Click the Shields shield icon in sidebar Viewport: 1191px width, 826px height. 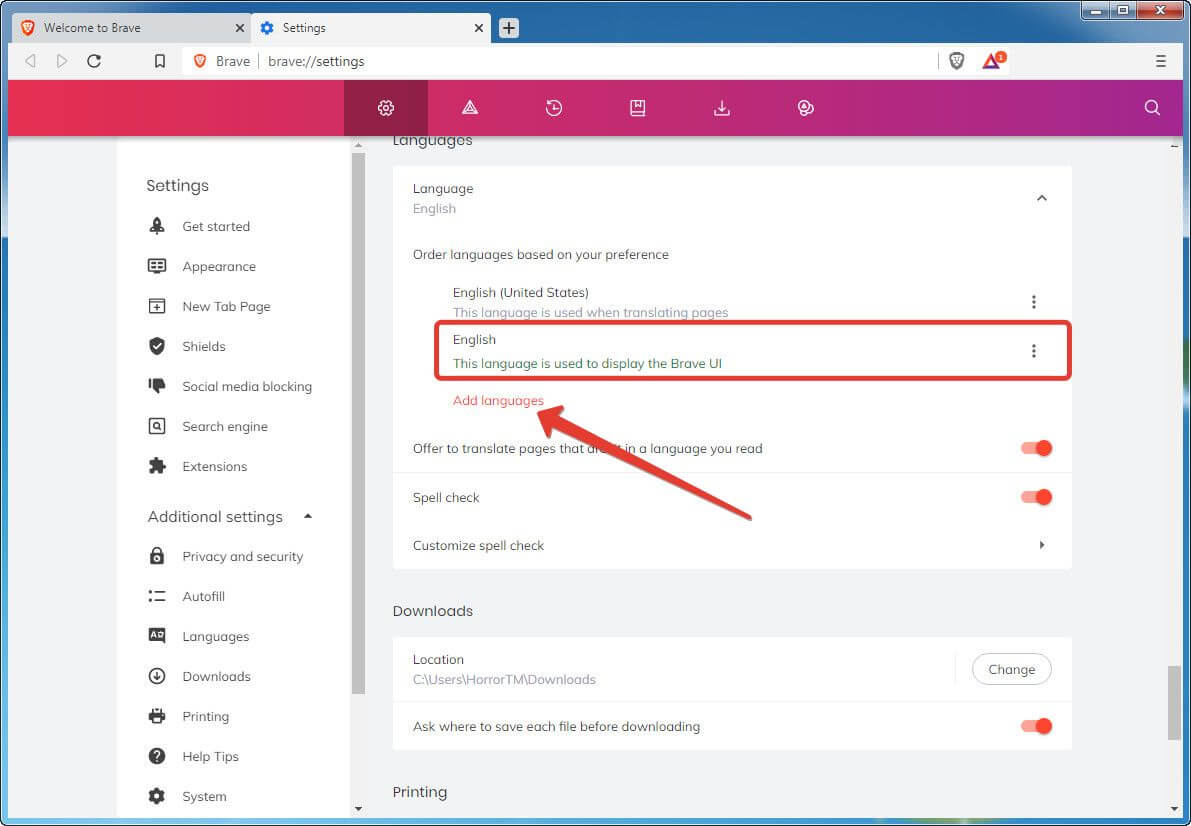click(157, 346)
